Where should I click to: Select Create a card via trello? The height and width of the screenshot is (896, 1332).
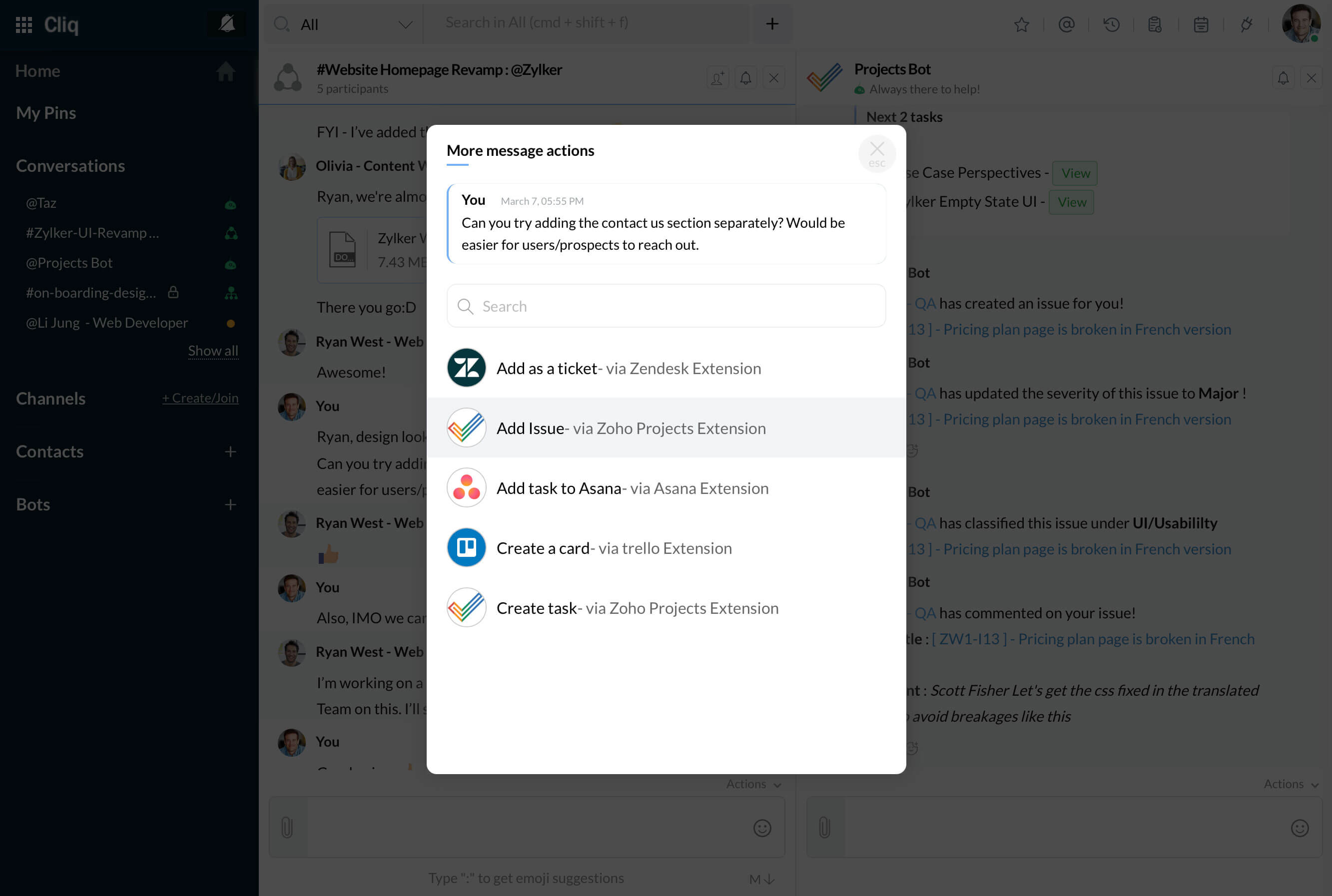click(666, 548)
